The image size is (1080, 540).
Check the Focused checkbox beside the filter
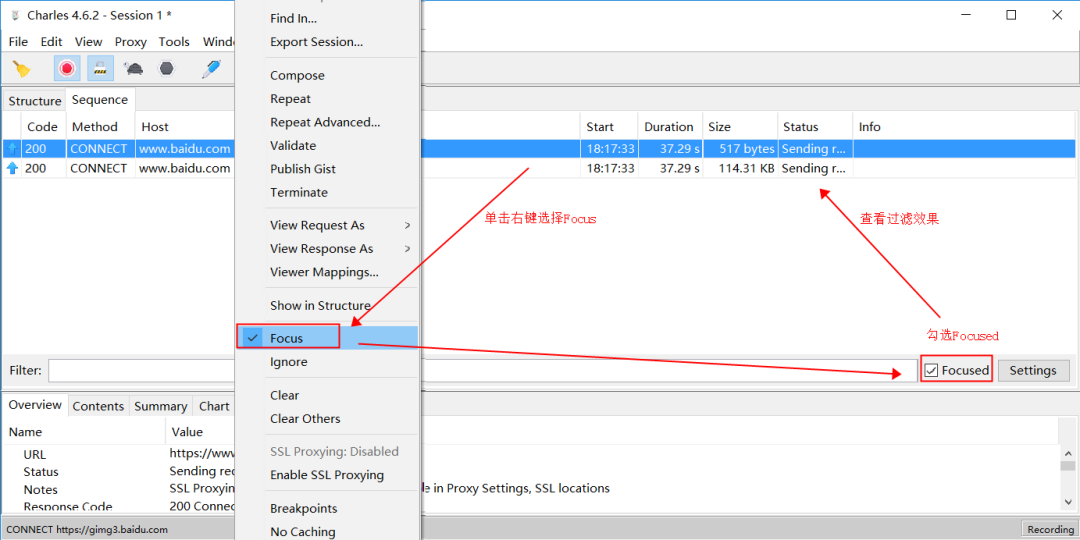[x=931, y=371]
